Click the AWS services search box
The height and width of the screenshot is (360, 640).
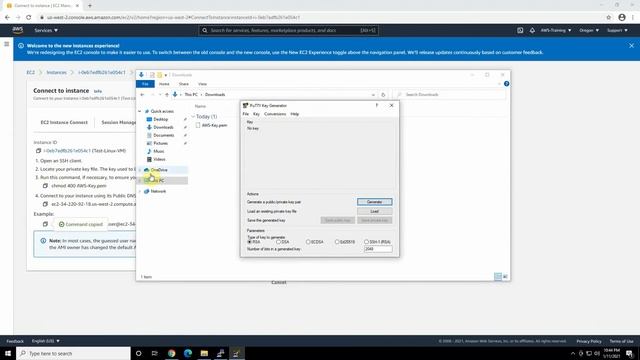click(289, 30)
